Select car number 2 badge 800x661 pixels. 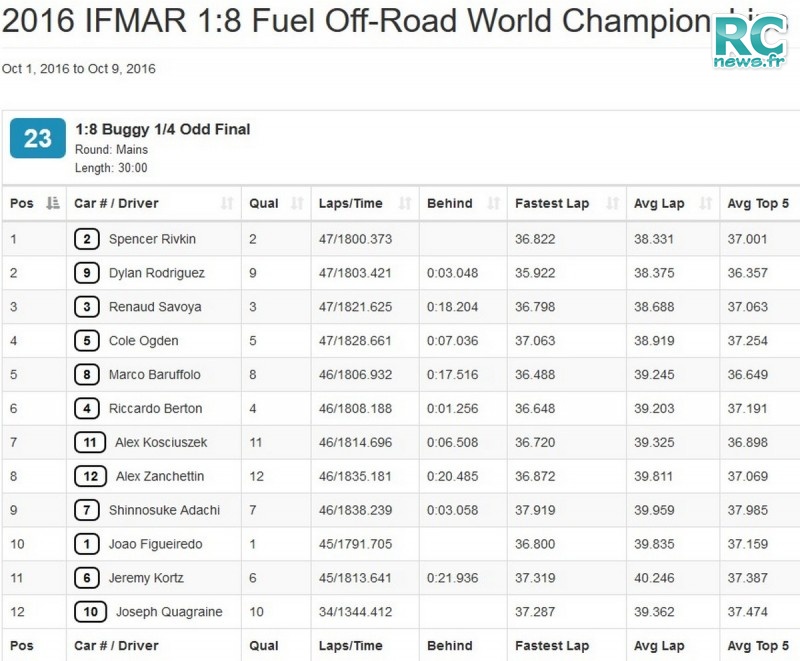pos(87,239)
